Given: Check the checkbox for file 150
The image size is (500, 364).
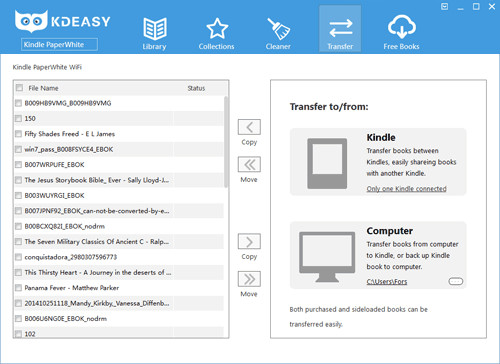Looking at the screenshot, I should tap(18, 118).
